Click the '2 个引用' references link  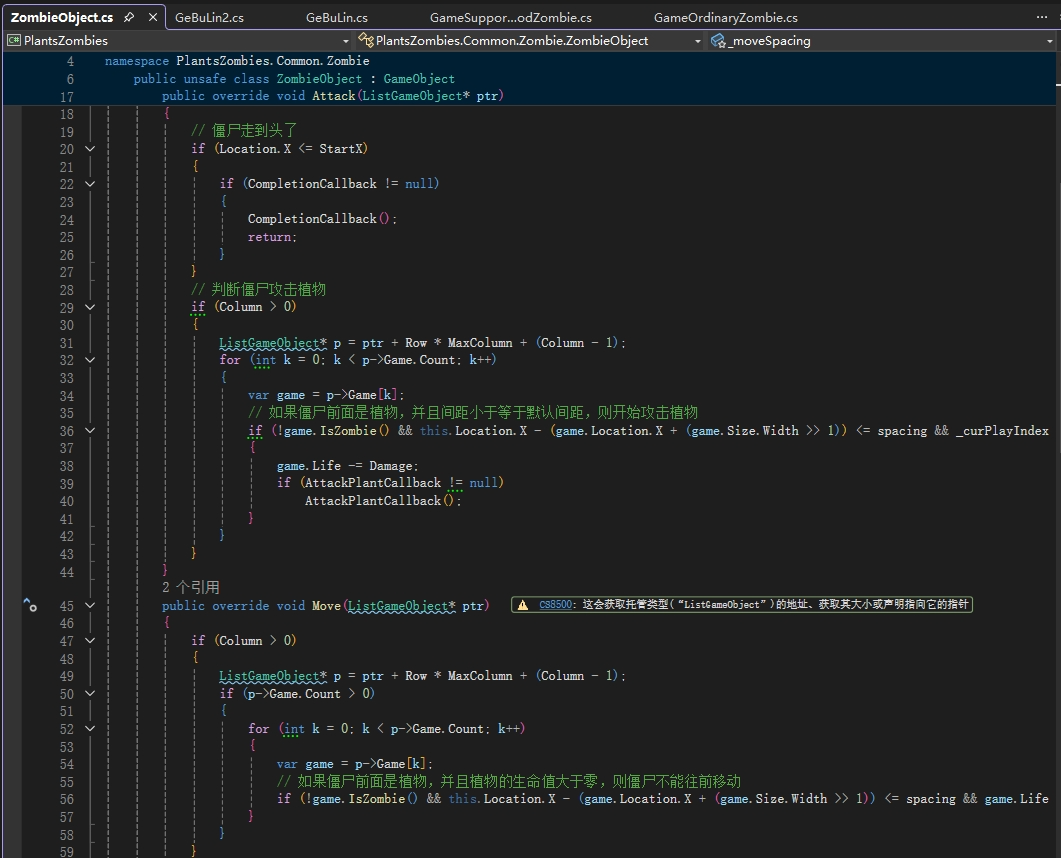(x=190, y=587)
